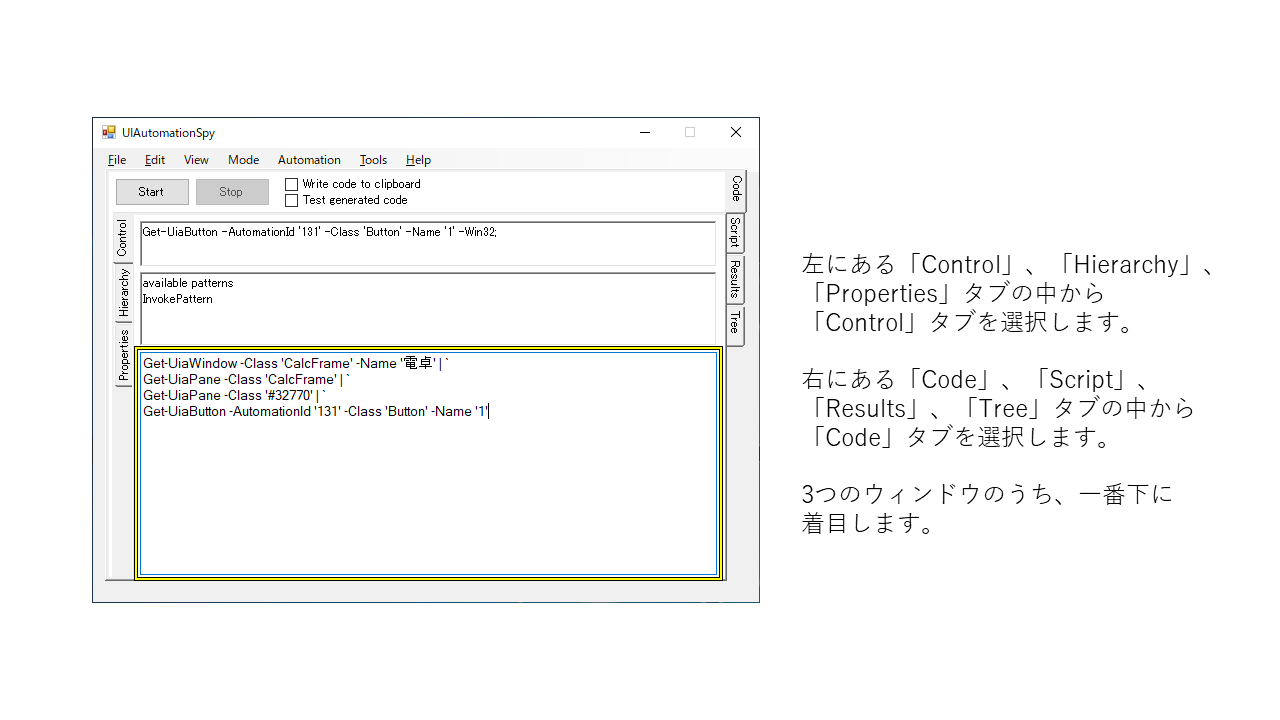The height and width of the screenshot is (720, 1280).
Task: Click the Get-UiaPane -Class 'CalcFrame' line
Action: click(x=247, y=379)
